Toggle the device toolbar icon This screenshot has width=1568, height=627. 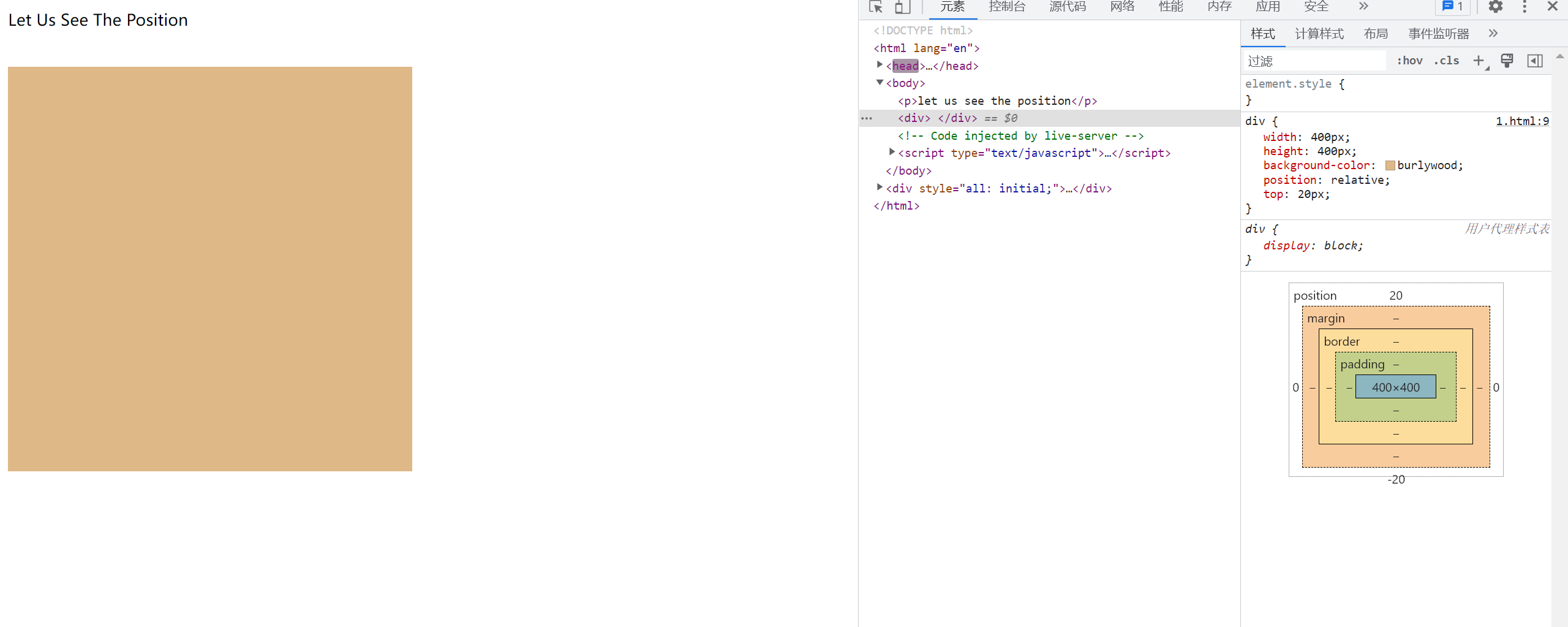902,7
